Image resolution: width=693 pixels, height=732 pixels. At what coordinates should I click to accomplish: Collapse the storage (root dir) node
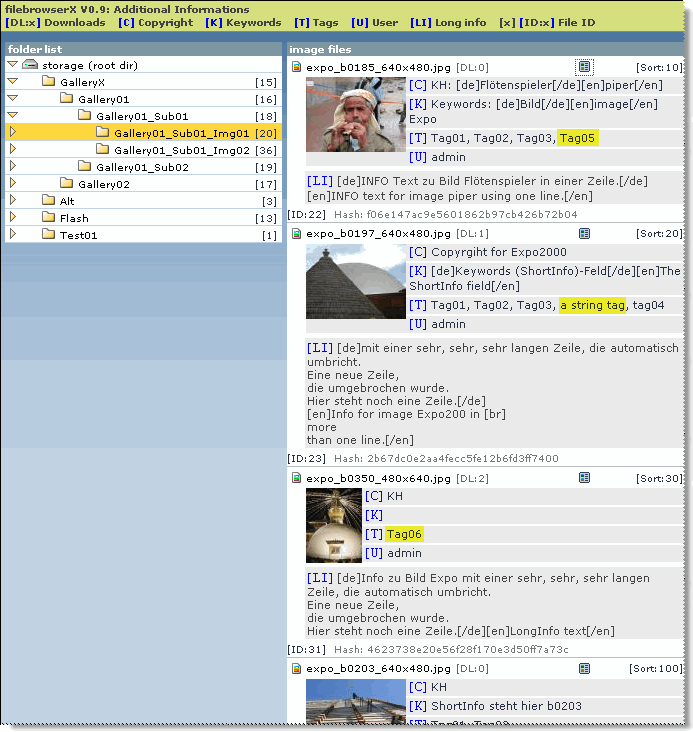[12, 65]
